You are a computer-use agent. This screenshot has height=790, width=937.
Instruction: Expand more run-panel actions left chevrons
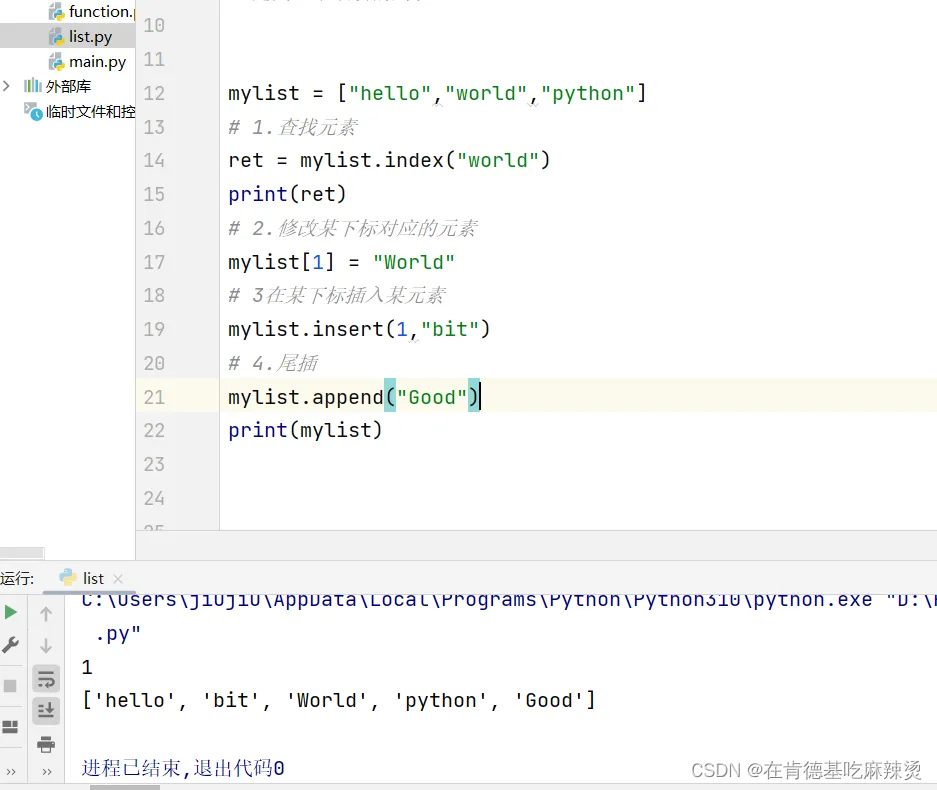pyautogui.click(x=11, y=771)
